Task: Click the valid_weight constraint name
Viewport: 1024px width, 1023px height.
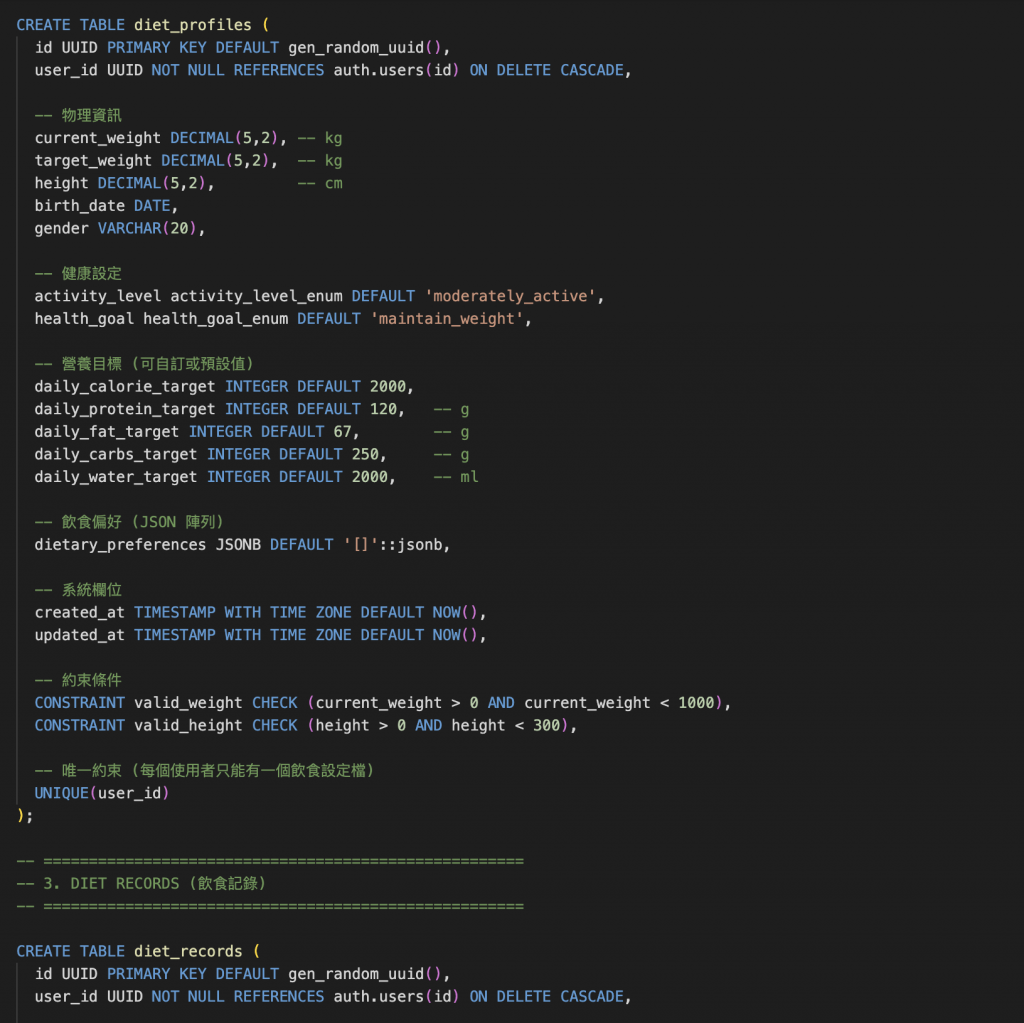Action: [x=188, y=703]
